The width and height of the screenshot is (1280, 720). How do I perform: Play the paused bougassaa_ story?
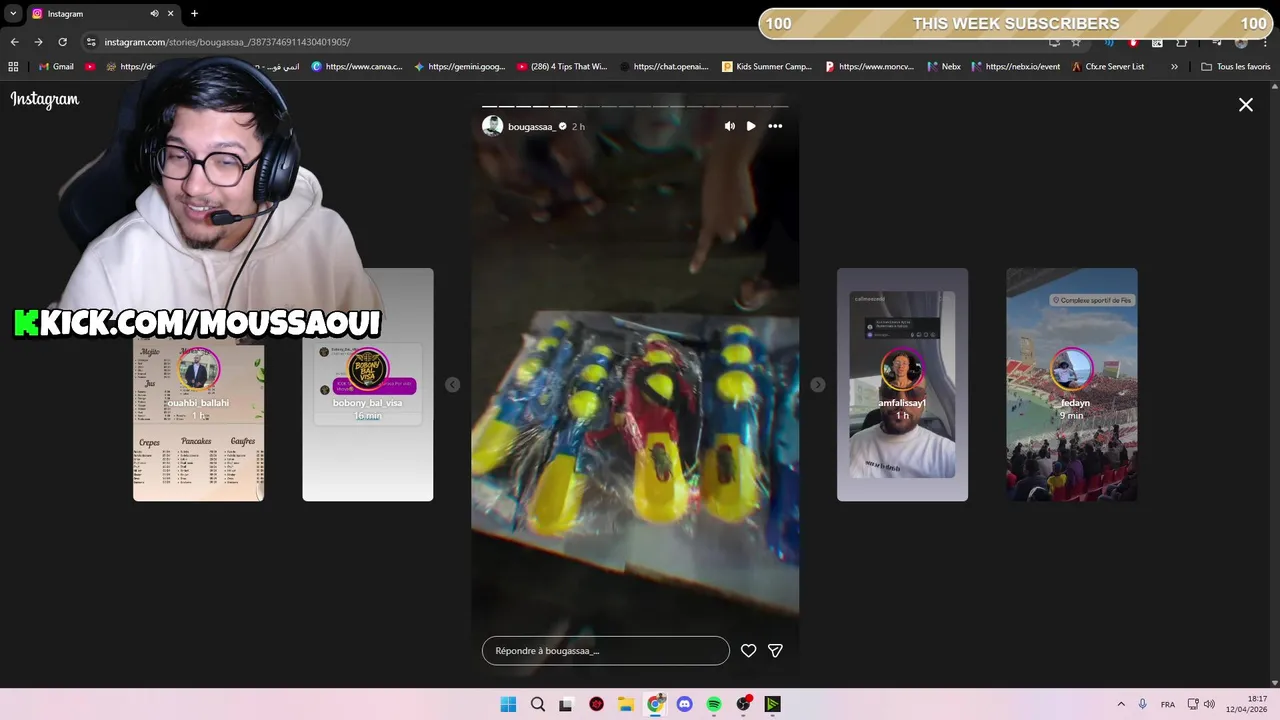point(751,126)
